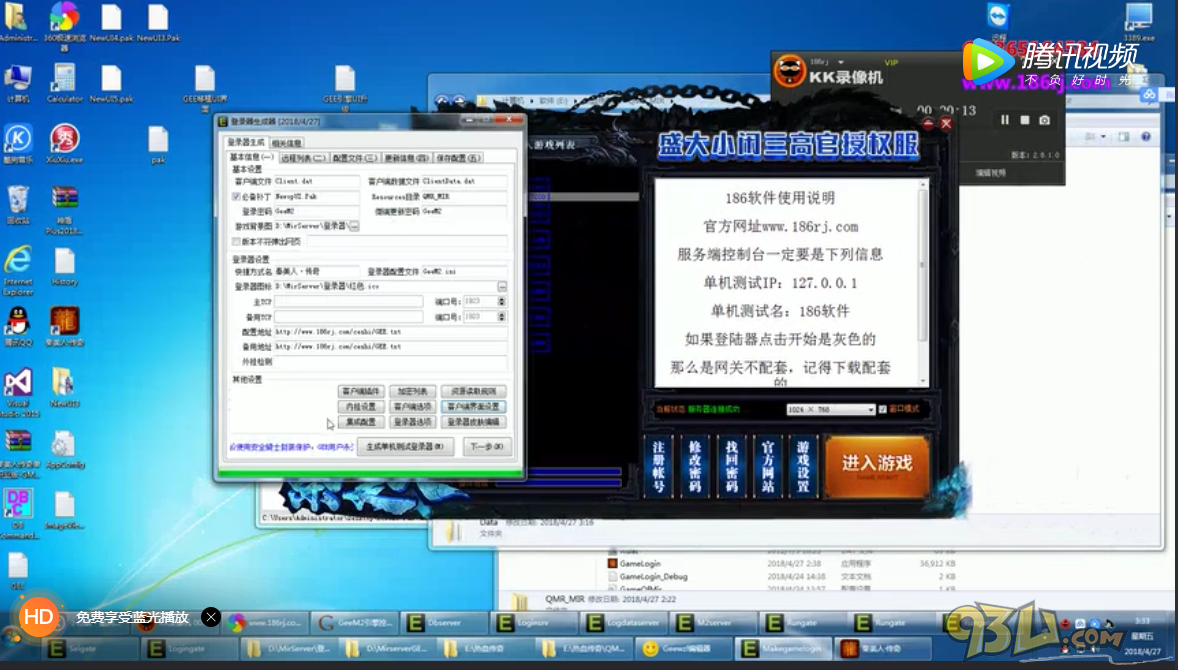Open the 3389.exe desktop icon
Screen dimensions: 1178x670
(x=1139, y=21)
